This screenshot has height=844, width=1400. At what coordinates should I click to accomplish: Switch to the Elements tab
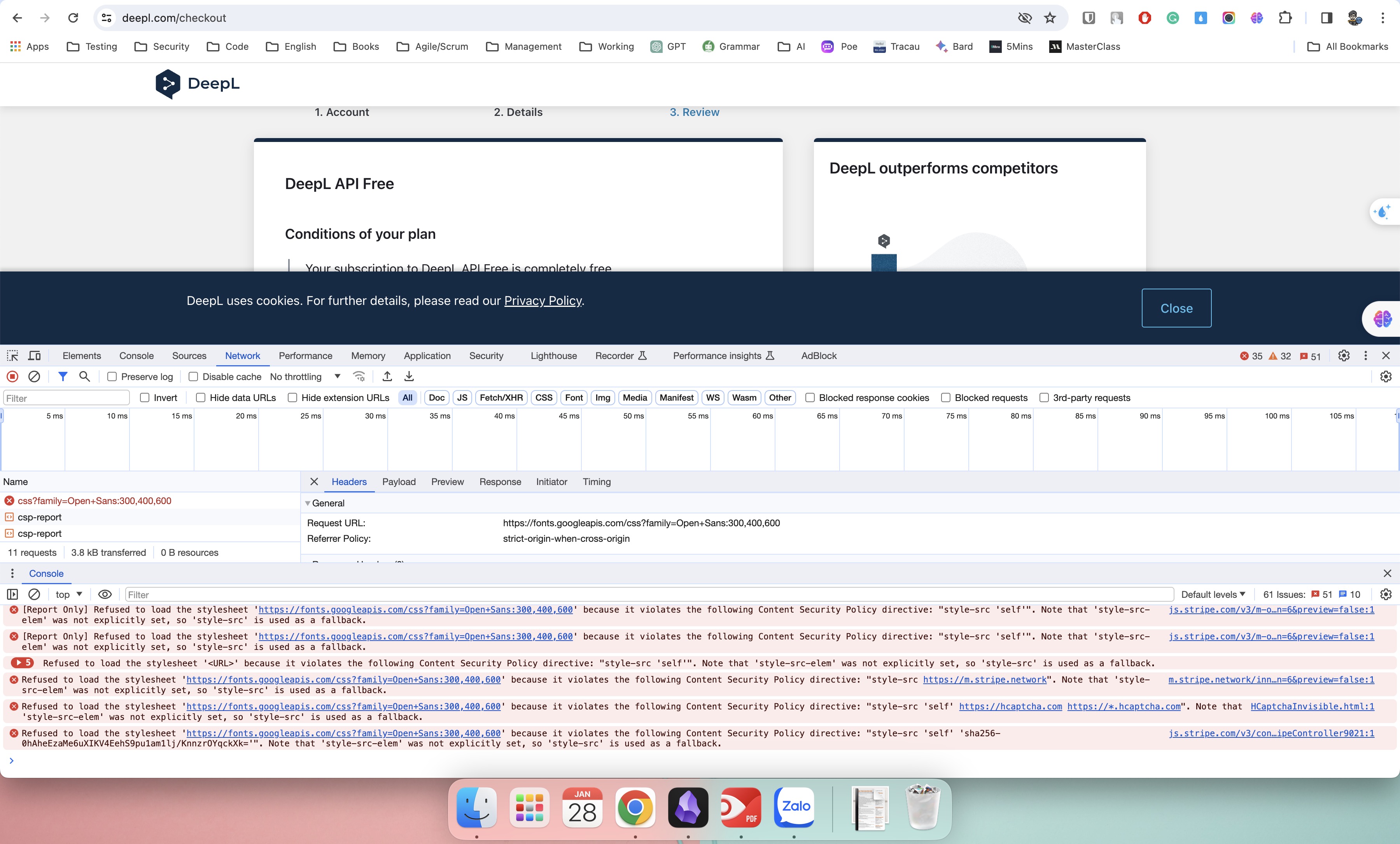[x=82, y=356]
